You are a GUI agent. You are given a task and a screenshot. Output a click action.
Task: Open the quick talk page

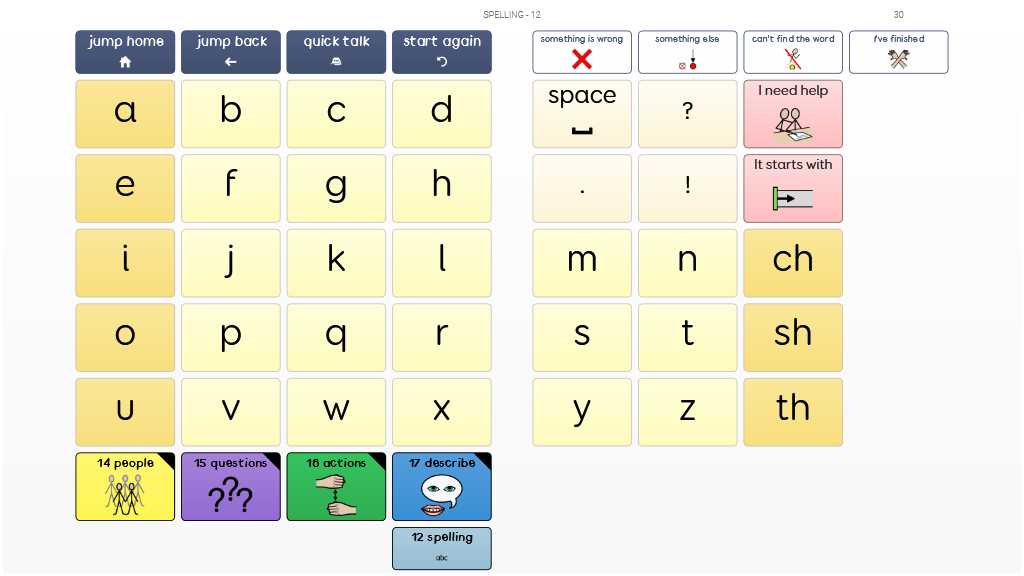pos(336,52)
